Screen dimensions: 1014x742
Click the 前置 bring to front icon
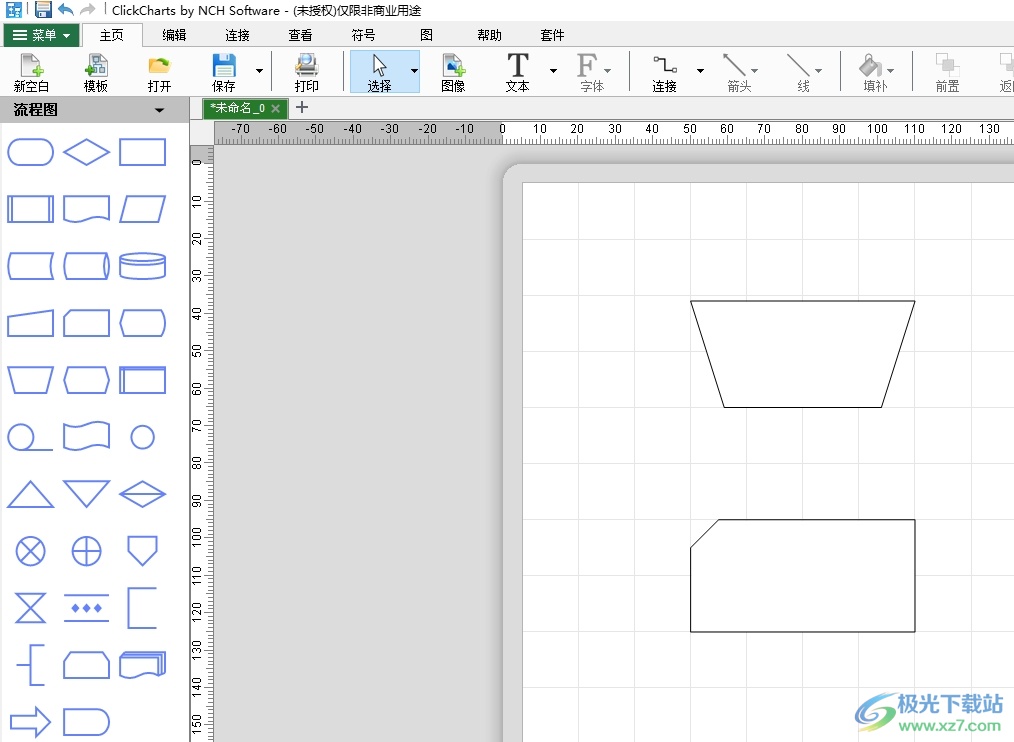pos(947,72)
